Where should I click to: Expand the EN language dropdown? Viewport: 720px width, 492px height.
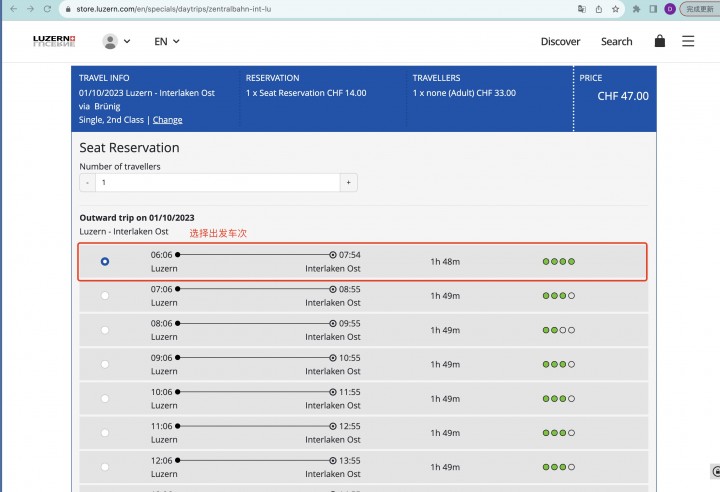click(x=166, y=41)
